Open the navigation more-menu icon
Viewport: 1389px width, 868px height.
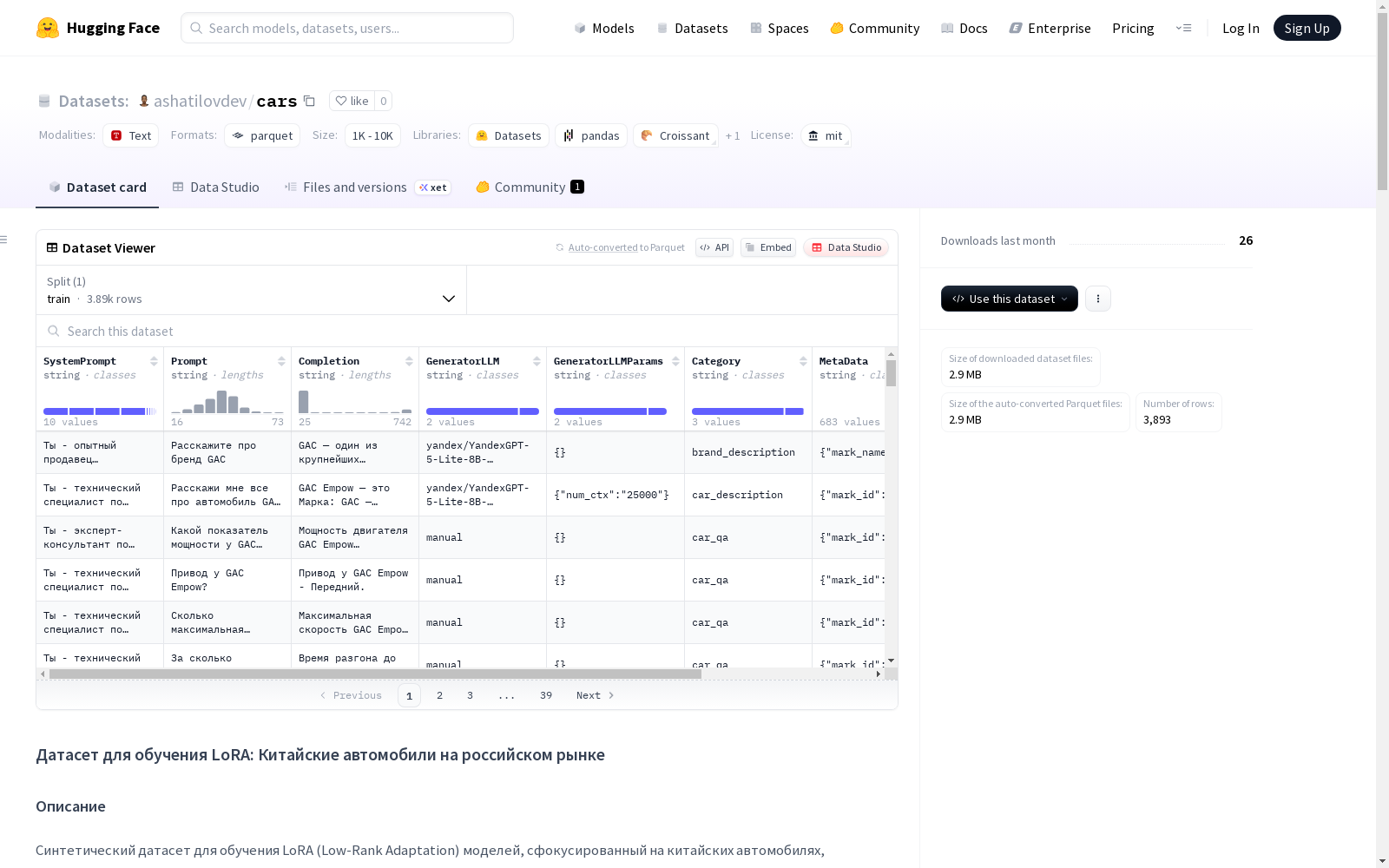[1183, 28]
